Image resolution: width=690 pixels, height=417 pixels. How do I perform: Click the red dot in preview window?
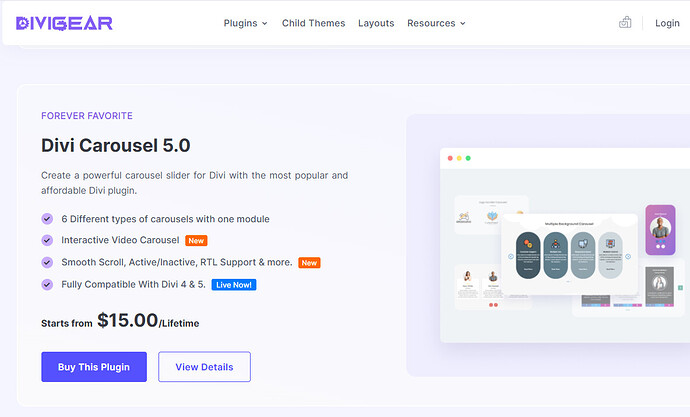tap(450, 158)
